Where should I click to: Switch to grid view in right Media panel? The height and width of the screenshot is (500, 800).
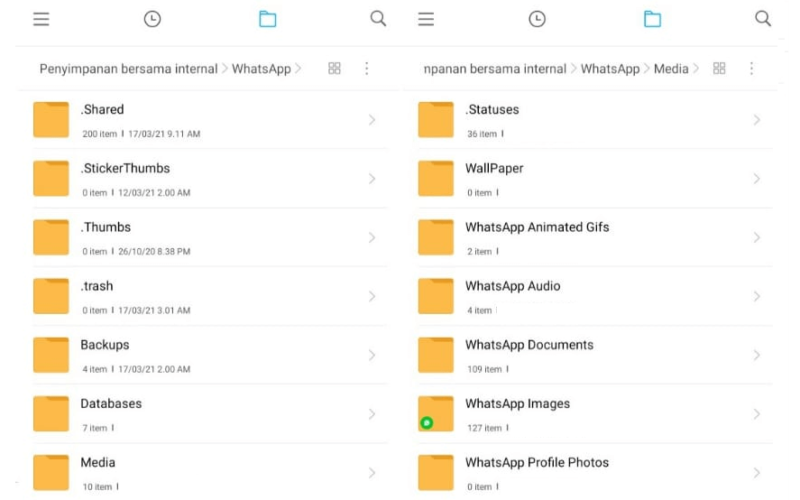(x=719, y=68)
